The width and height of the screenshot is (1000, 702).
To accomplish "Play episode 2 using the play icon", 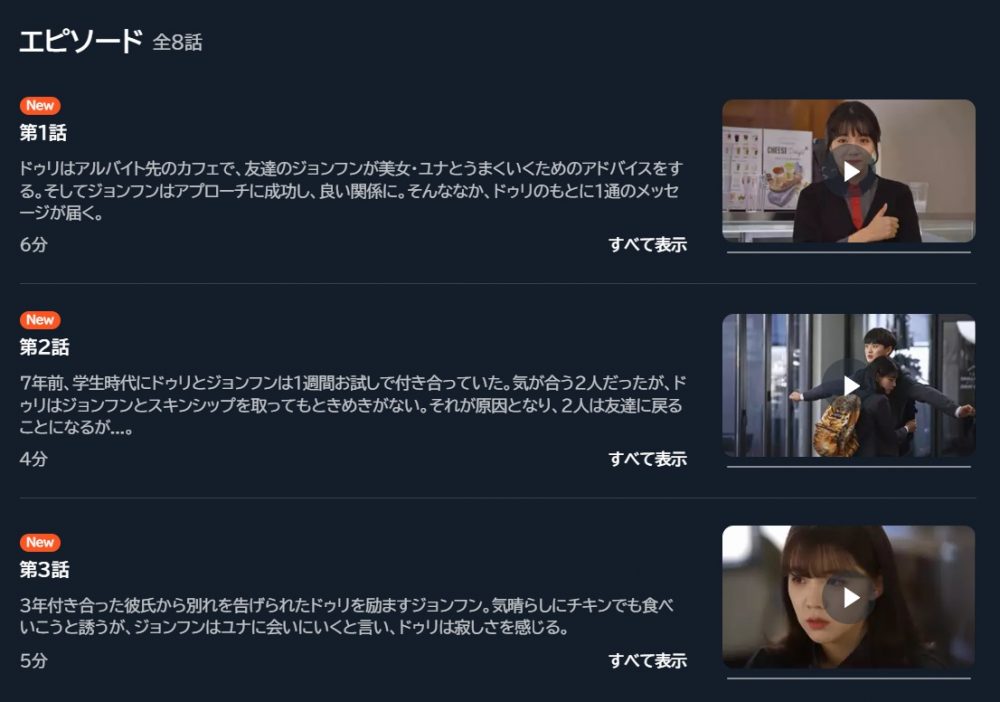I will (x=851, y=386).
